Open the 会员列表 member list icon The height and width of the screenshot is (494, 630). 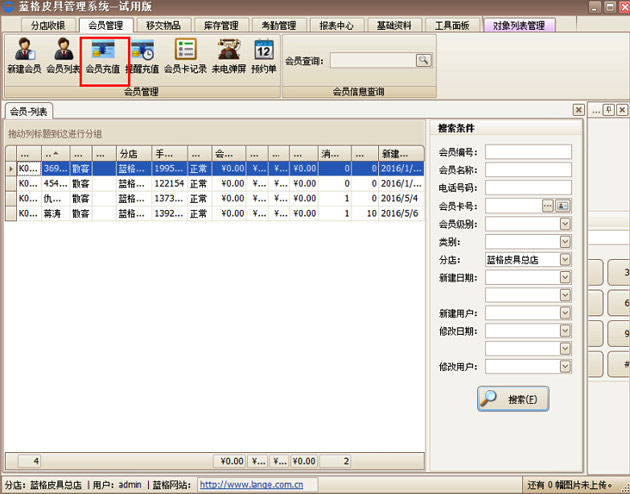pyautogui.click(x=63, y=56)
